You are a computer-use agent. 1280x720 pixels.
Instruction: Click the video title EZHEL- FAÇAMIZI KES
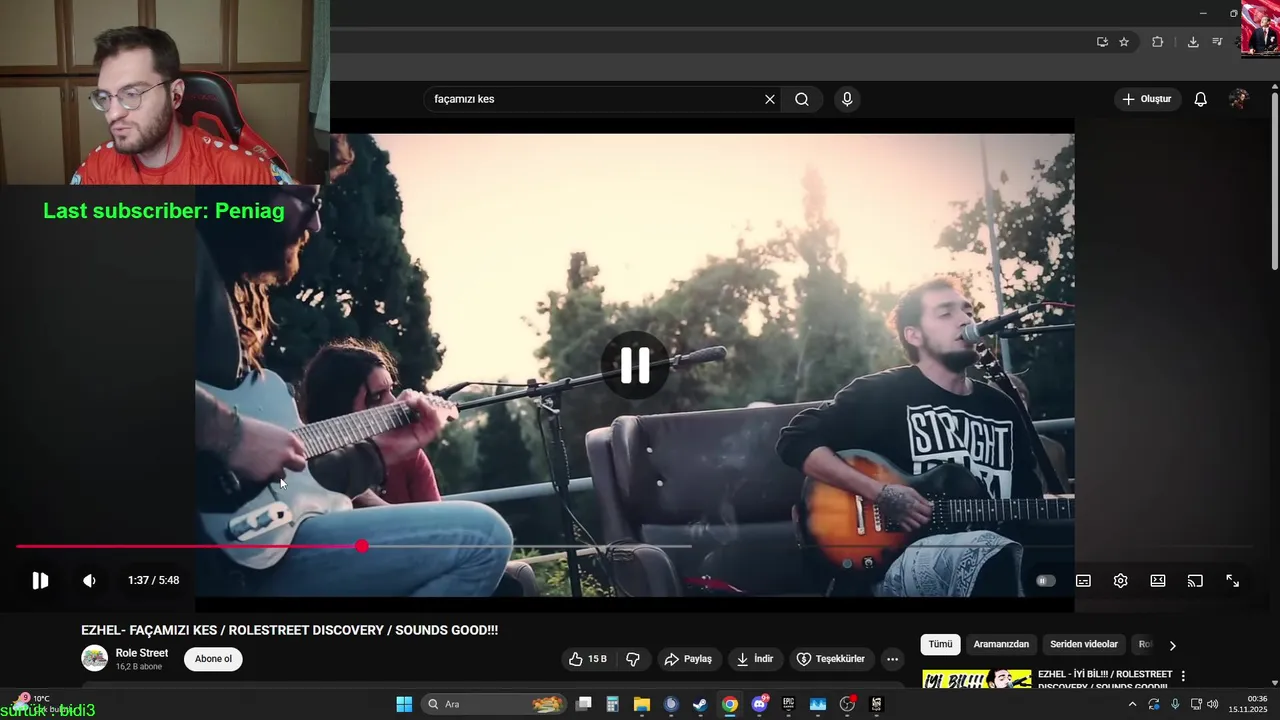pyautogui.click(x=290, y=630)
